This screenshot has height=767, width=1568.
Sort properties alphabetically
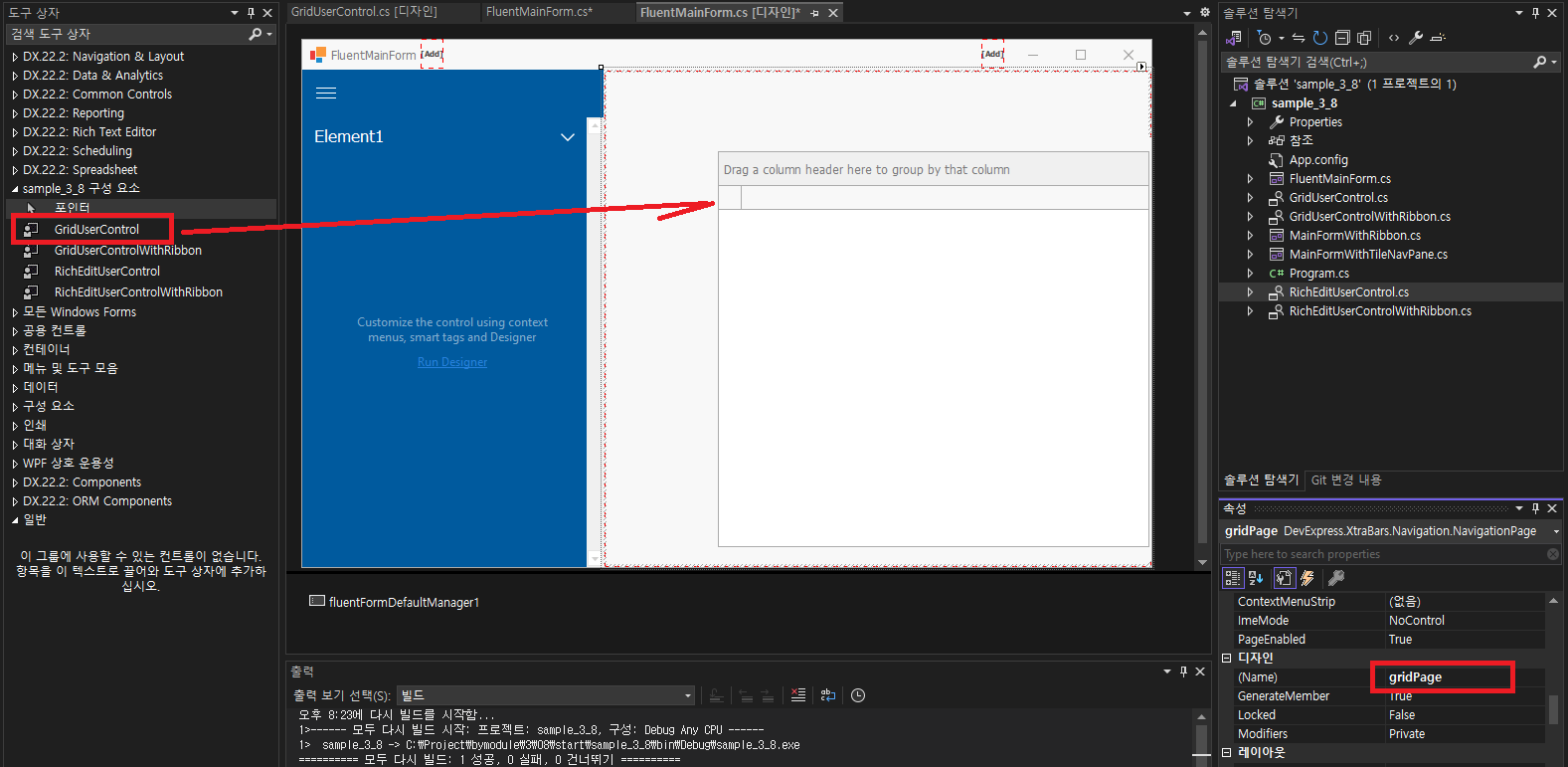coord(1256,578)
